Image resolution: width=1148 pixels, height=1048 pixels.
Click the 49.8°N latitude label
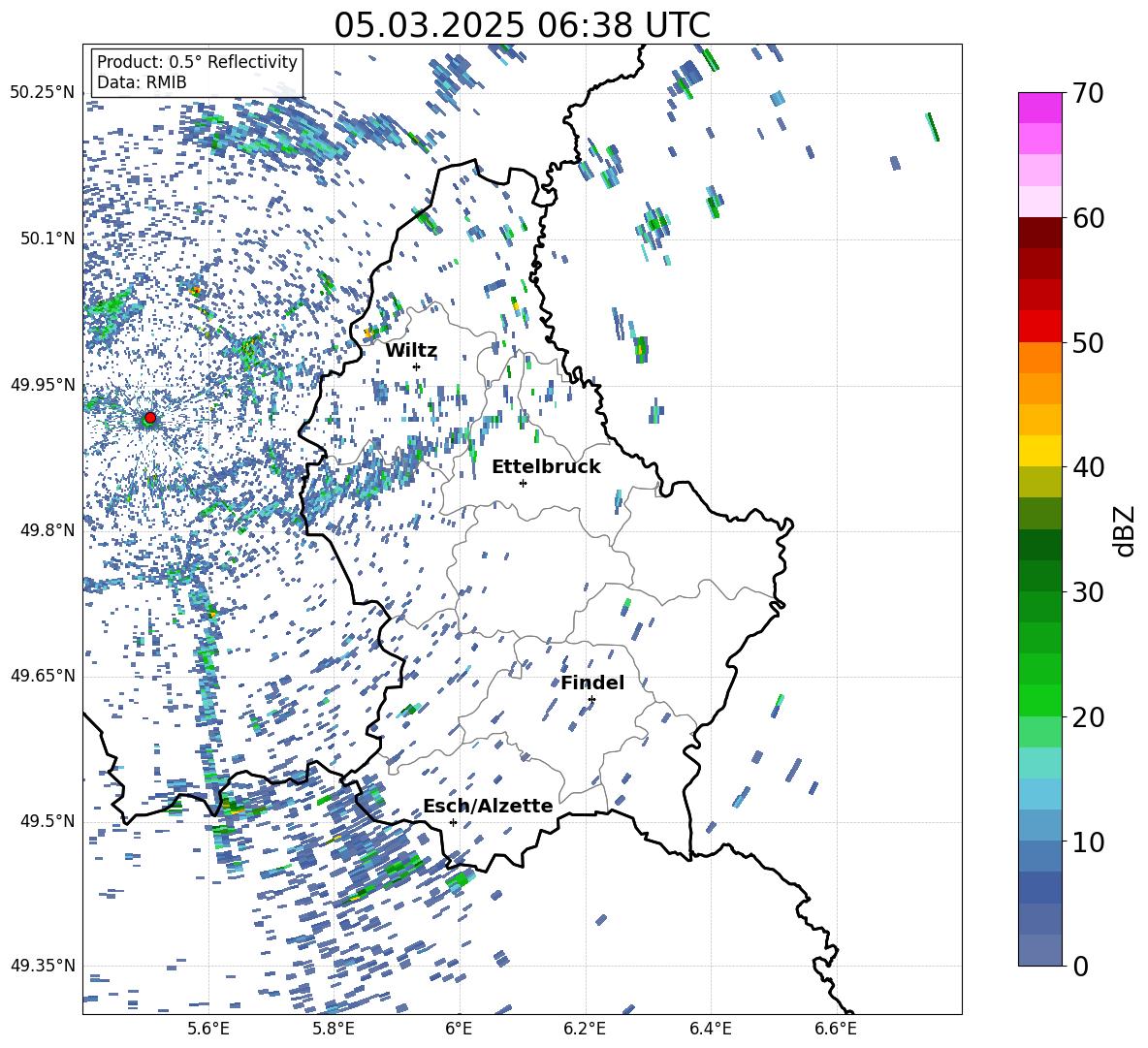[x=48, y=530]
